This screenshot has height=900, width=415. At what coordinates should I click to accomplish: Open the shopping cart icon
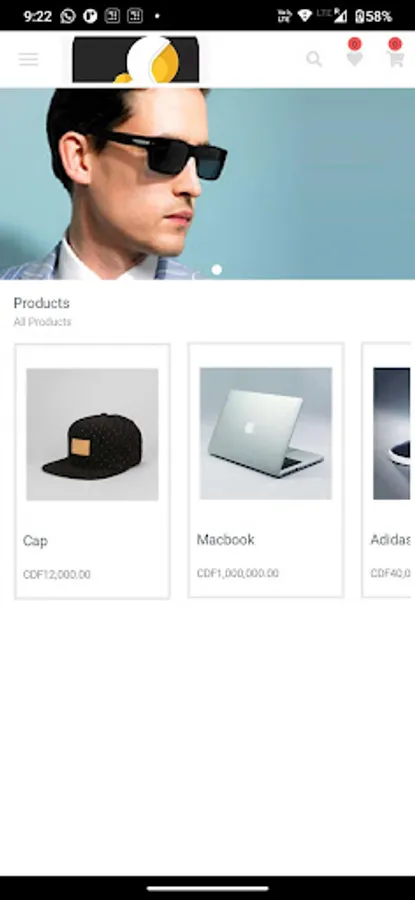[395, 59]
